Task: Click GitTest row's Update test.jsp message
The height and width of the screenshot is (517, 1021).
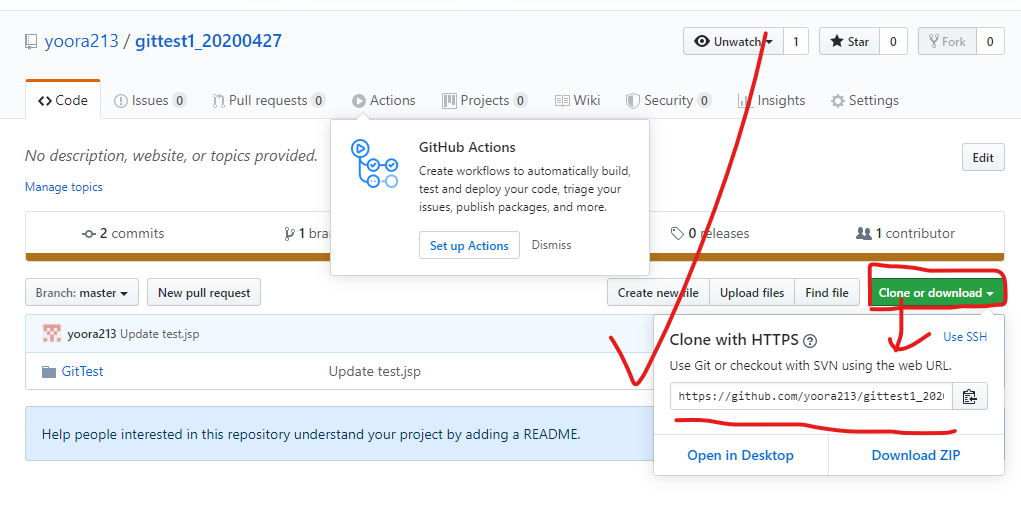Action: (374, 371)
